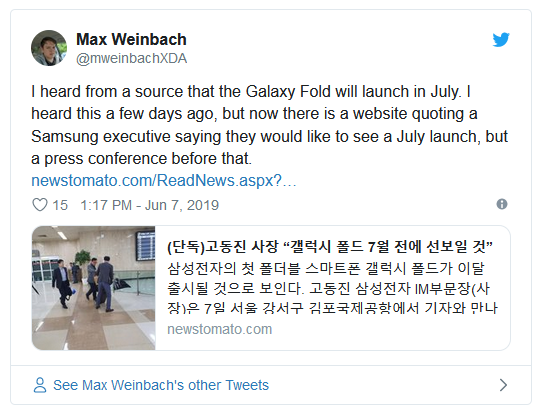Click tweet line 'heard this a few days ago'
Screen dimensions: 538x411
pos(254,114)
